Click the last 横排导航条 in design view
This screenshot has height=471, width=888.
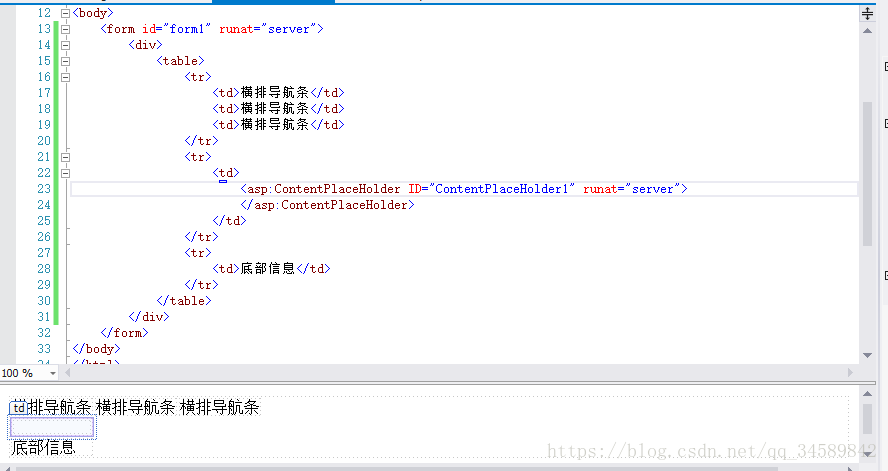[220, 408]
